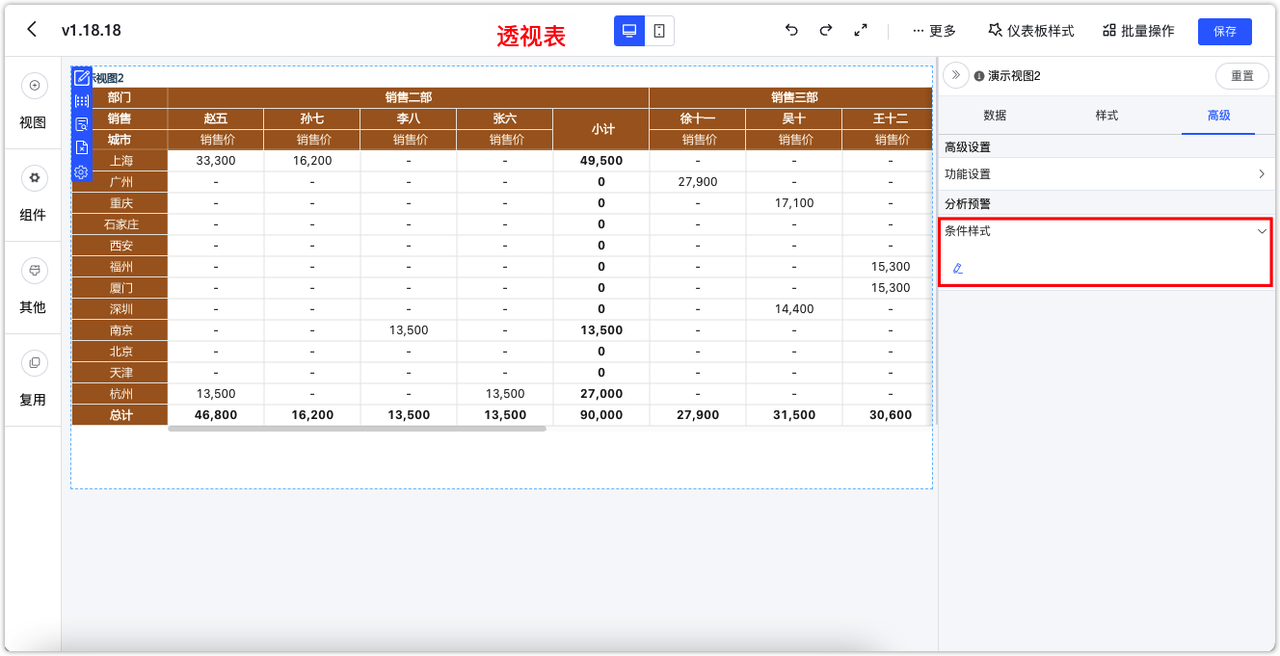The width and height of the screenshot is (1280, 656).
Task: Click the 销售二部 header cell
Action: click(x=408, y=97)
